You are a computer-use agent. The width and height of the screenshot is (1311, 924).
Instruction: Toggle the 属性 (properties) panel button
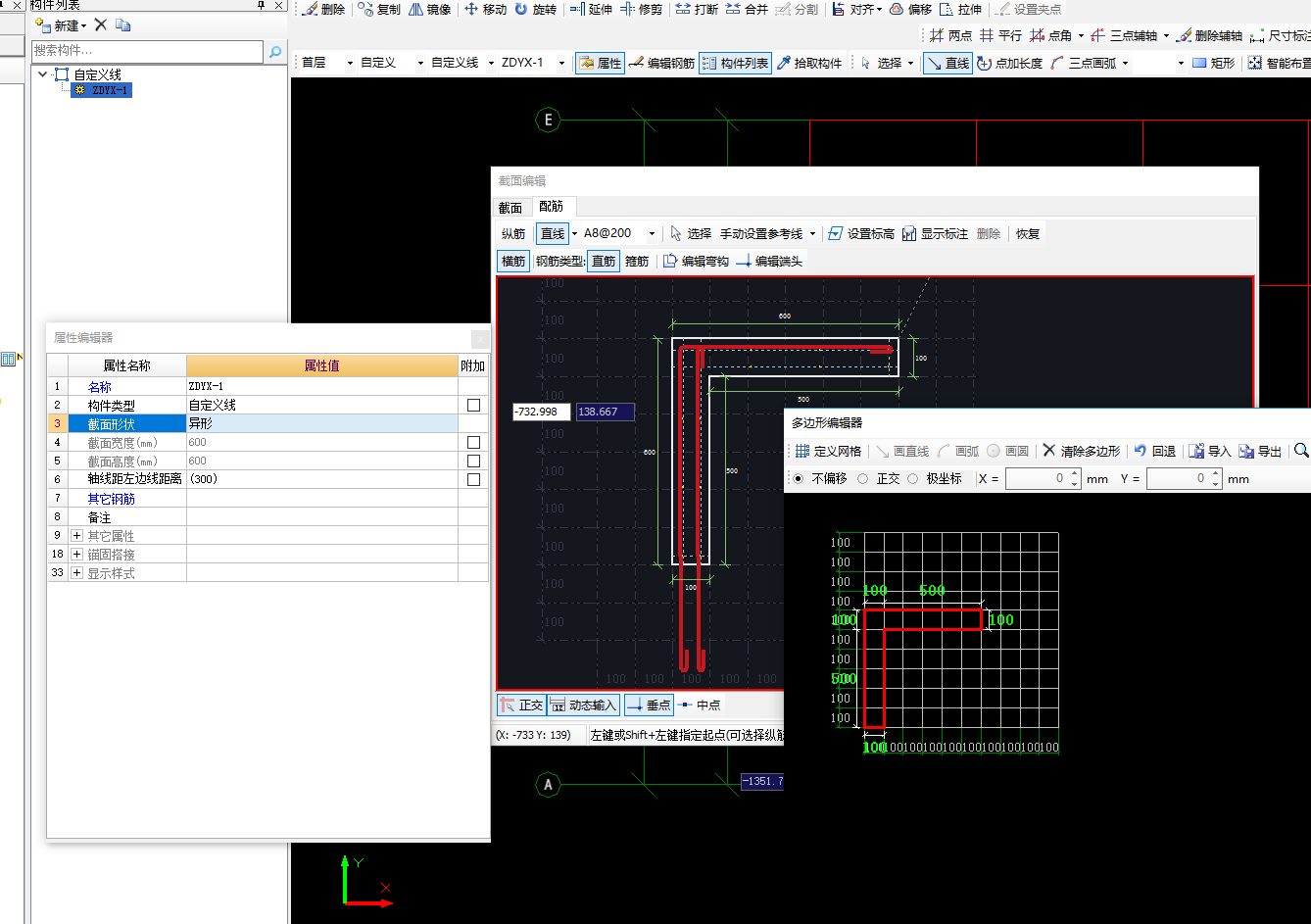coord(600,63)
